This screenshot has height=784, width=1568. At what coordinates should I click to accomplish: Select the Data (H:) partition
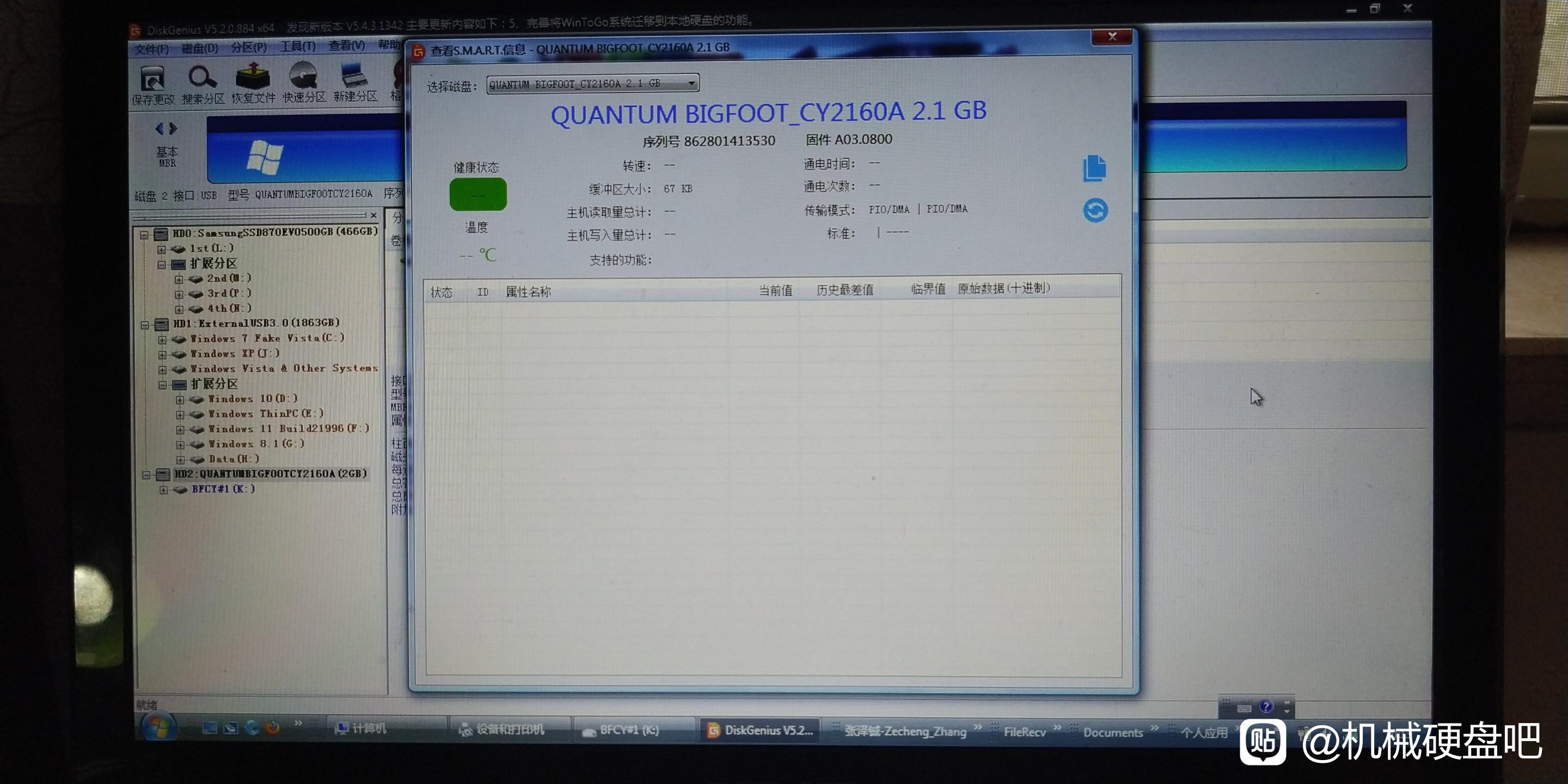pyautogui.click(x=234, y=460)
